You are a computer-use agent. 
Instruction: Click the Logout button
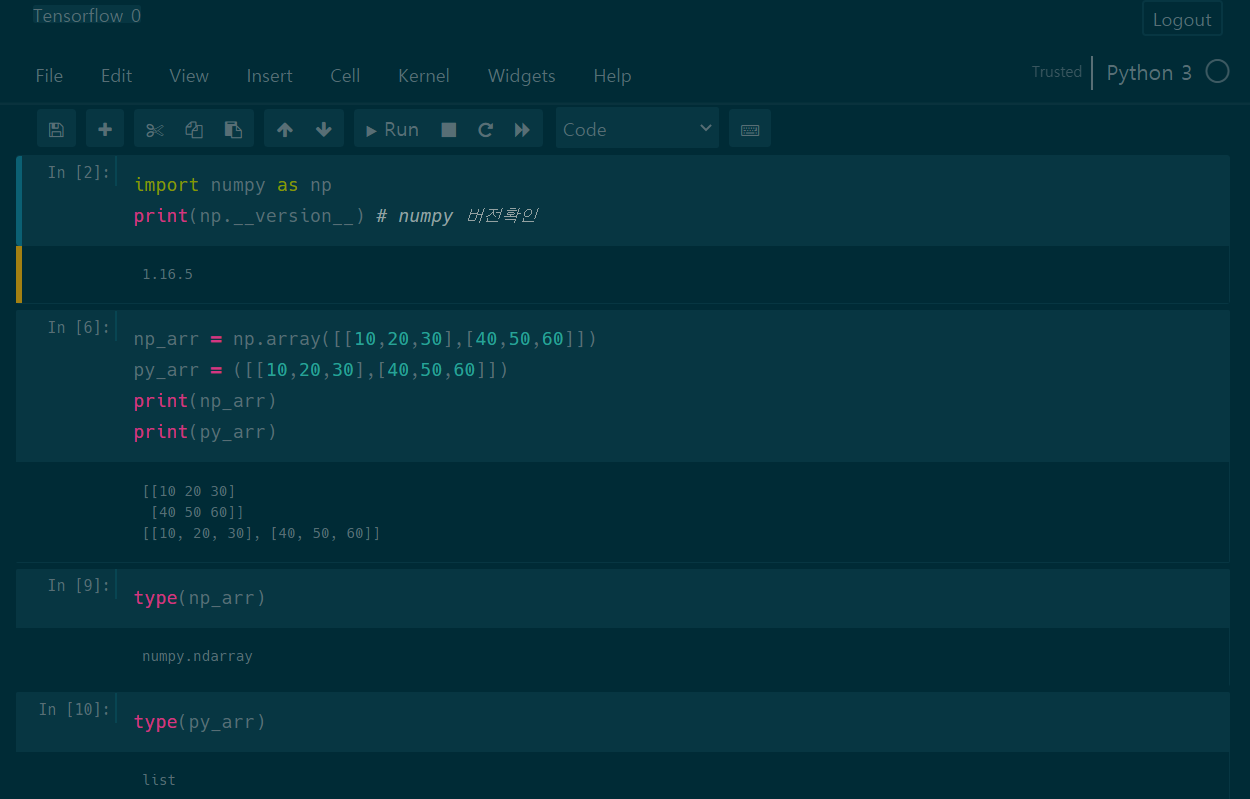click(1182, 19)
